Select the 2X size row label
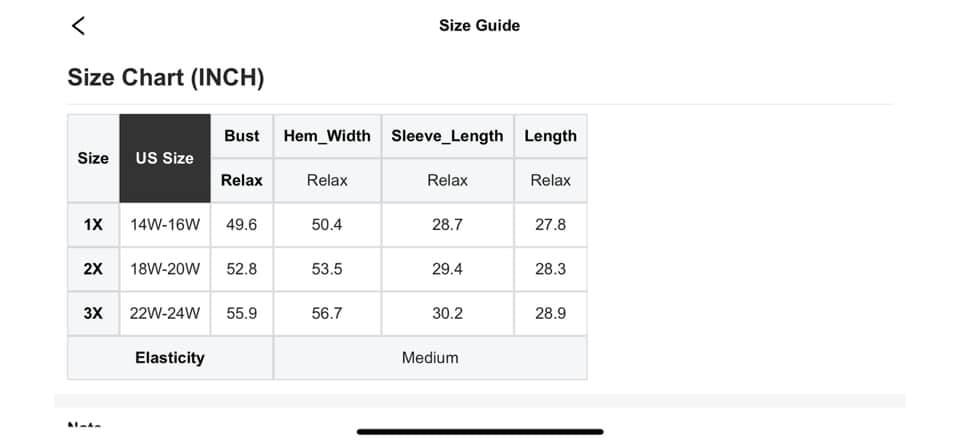The width and height of the screenshot is (960, 444). [93, 269]
